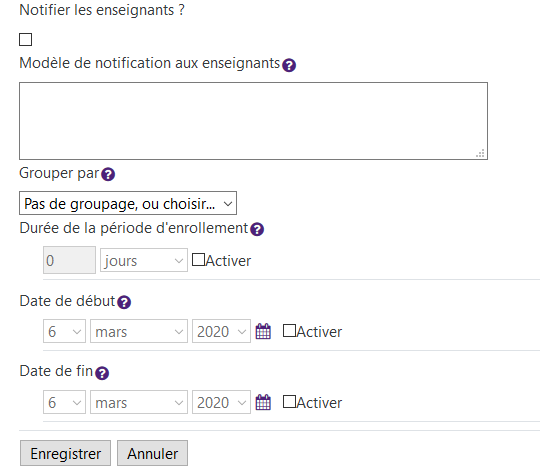Open calendar picker for Date de fin
This screenshot has width=540, height=473.
(263, 402)
